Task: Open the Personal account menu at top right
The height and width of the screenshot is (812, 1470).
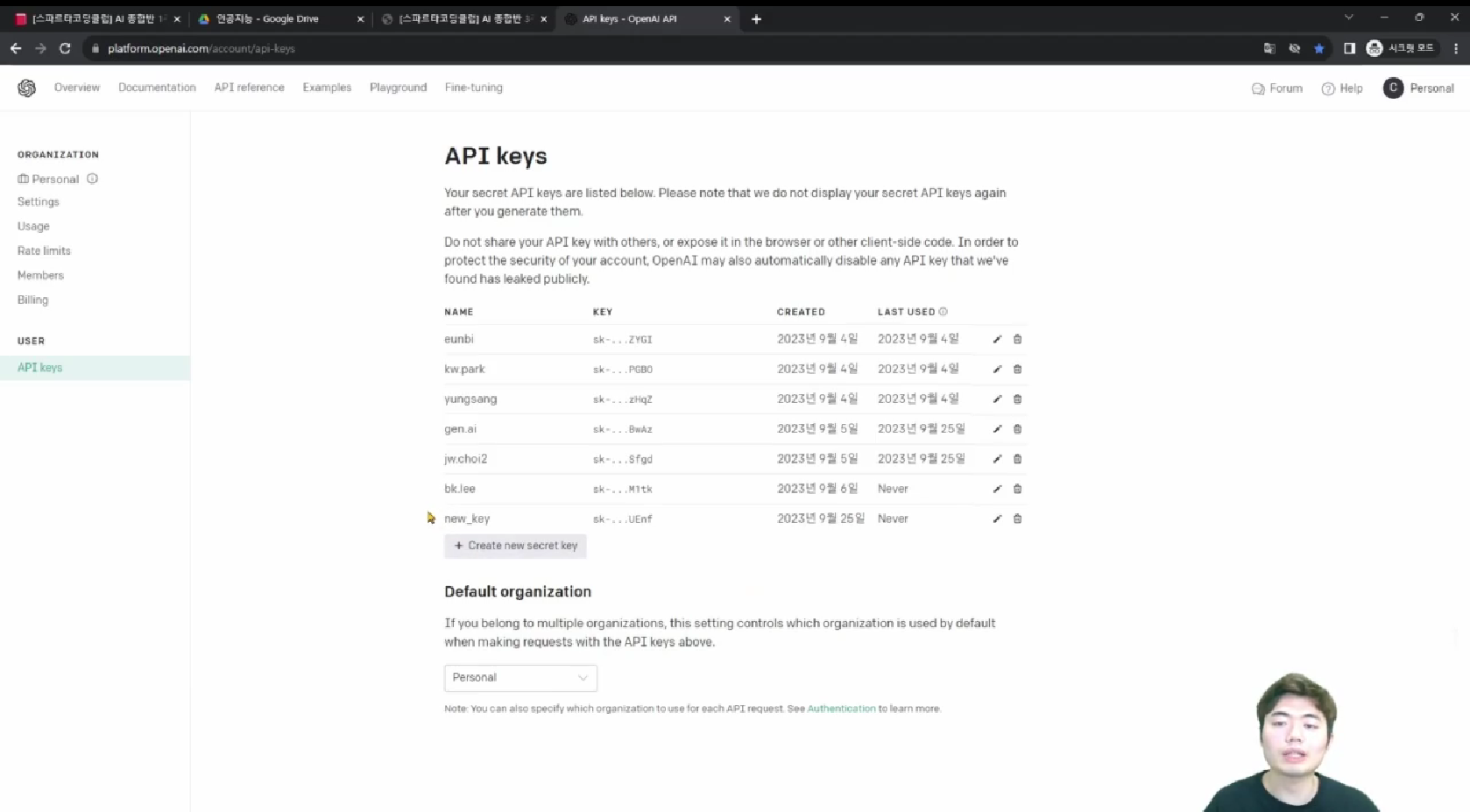Action: 1418,88
